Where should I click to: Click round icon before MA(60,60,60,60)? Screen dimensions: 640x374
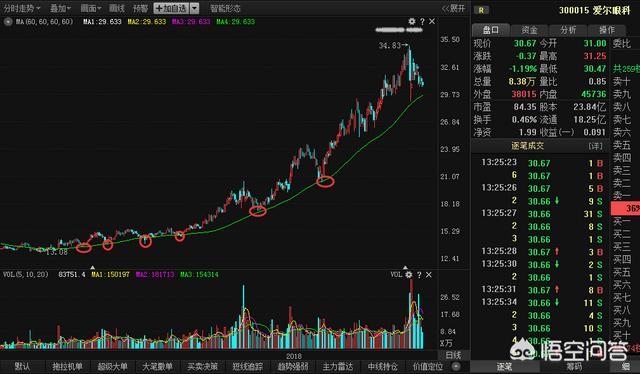(x=8, y=22)
